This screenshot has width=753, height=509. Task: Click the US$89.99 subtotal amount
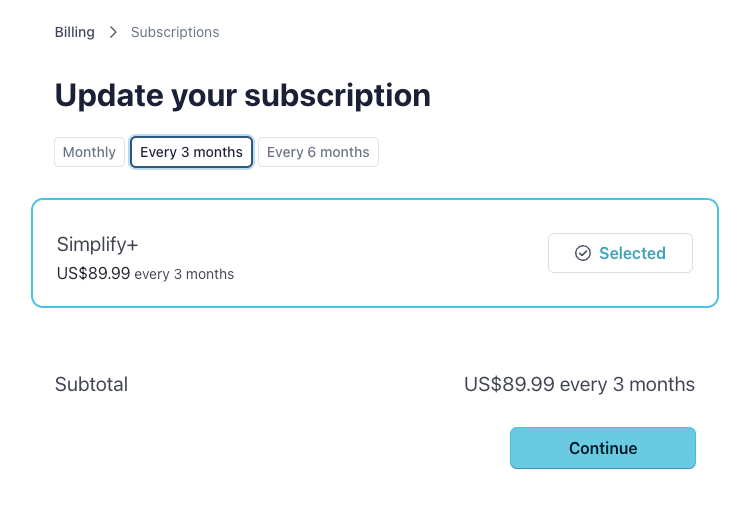[509, 384]
